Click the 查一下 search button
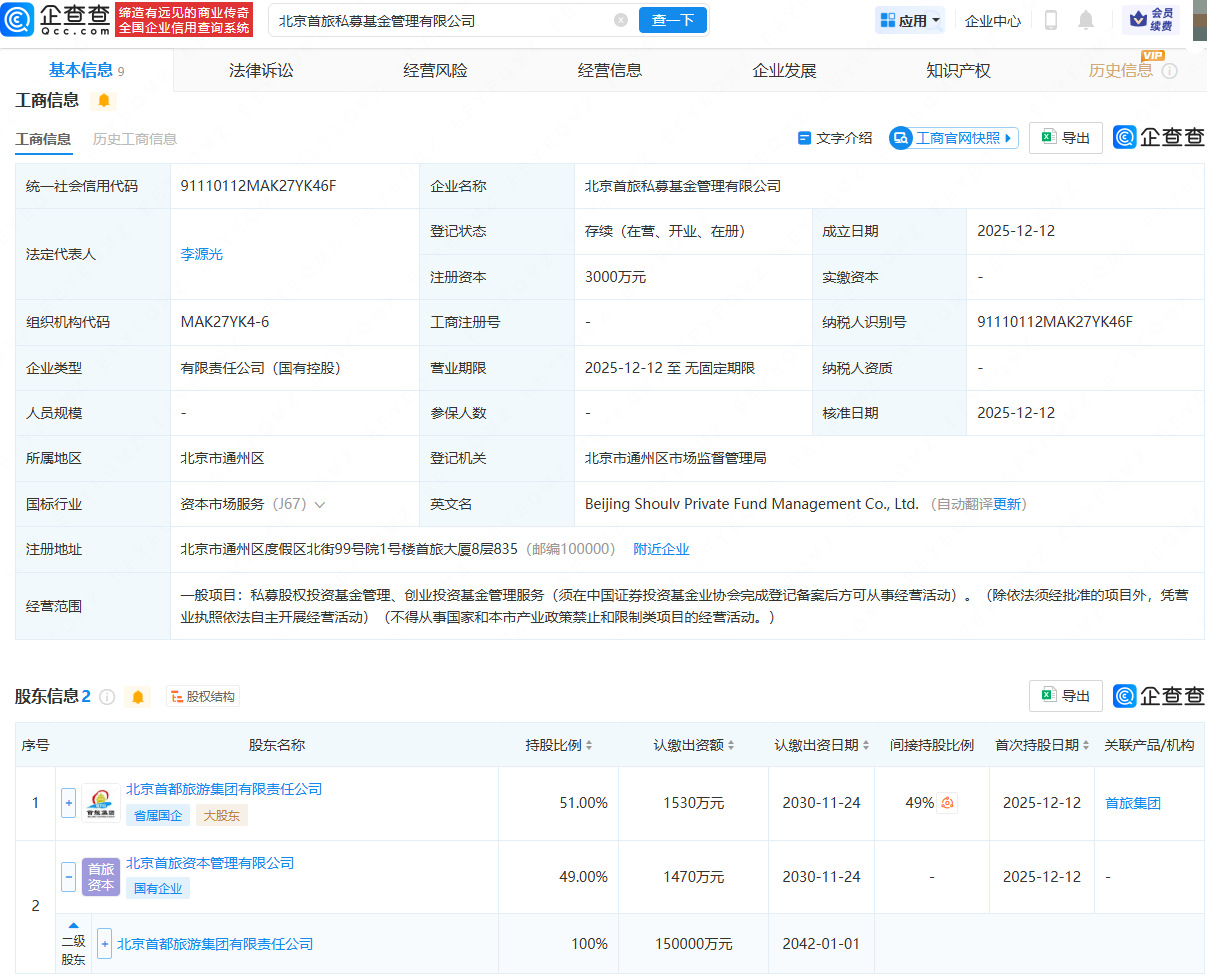This screenshot has width=1207, height=975. (x=672, y=20)
